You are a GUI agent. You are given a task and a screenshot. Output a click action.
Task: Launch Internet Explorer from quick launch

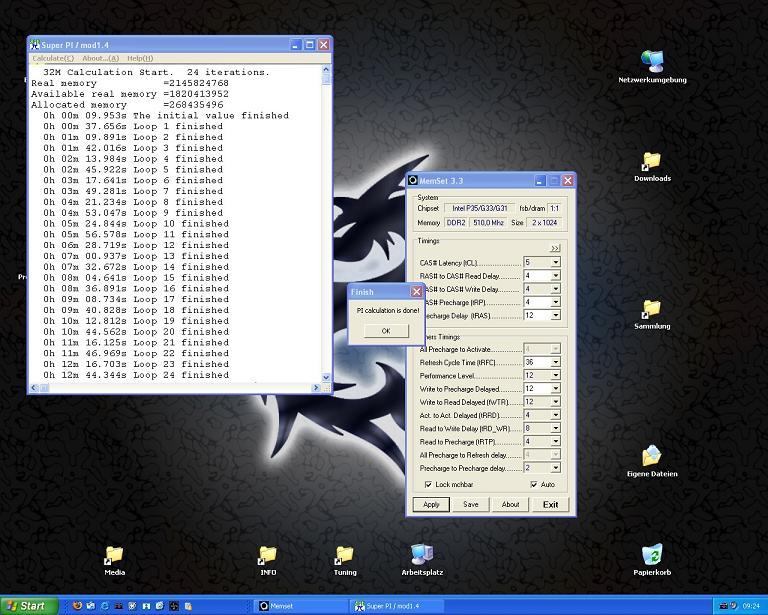105,606
